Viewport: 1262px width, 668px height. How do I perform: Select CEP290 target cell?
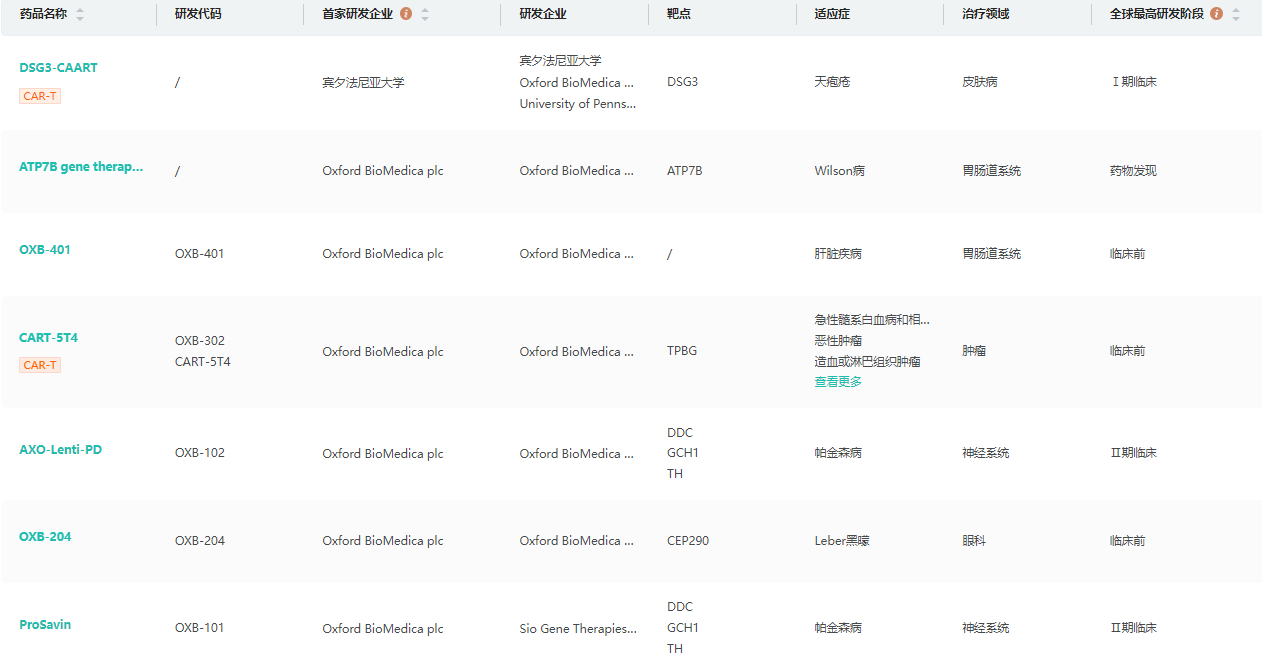(x=688, y=541)
